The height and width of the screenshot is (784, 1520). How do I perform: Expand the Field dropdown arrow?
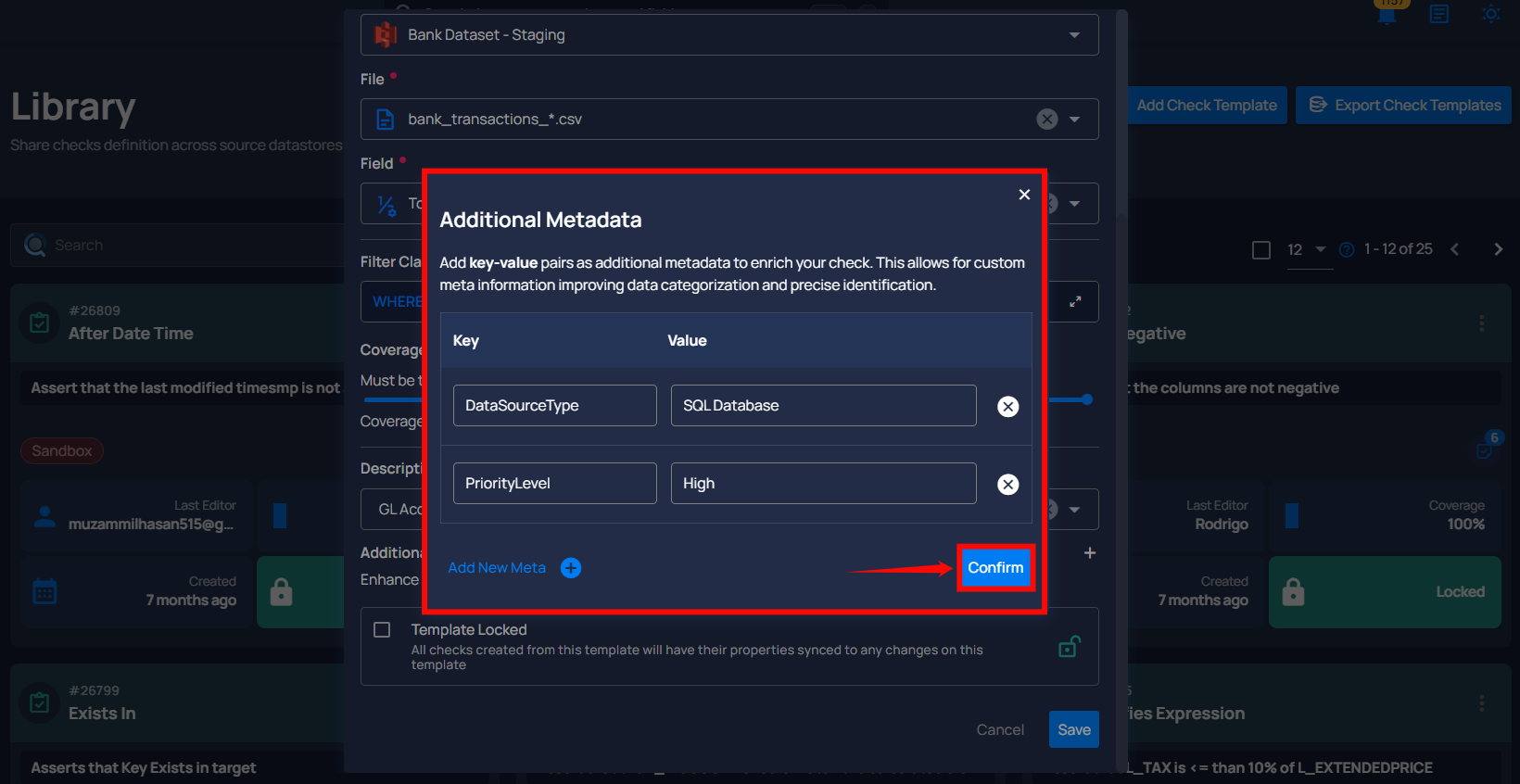tap(1075, 204)
